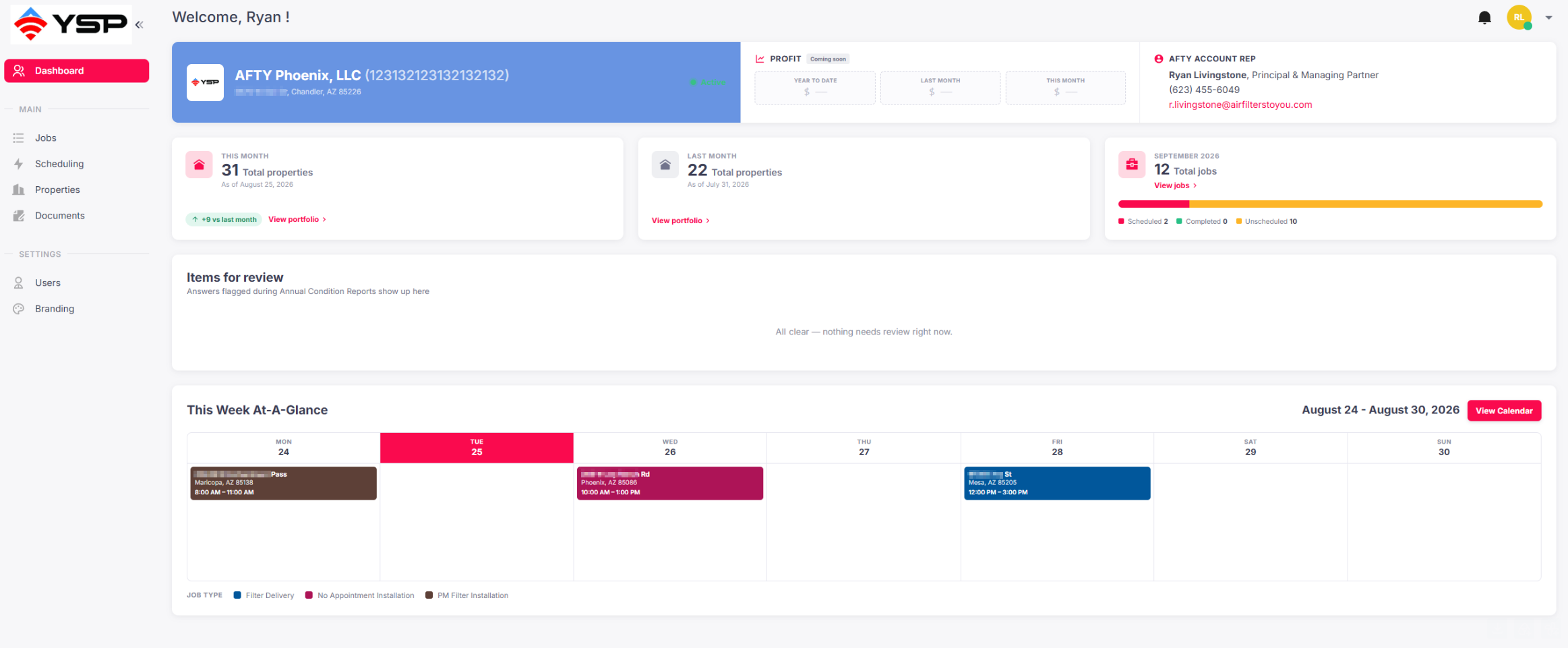Click the Profit chart icon
Screen dimensions: 1568x648
[760, 59]
